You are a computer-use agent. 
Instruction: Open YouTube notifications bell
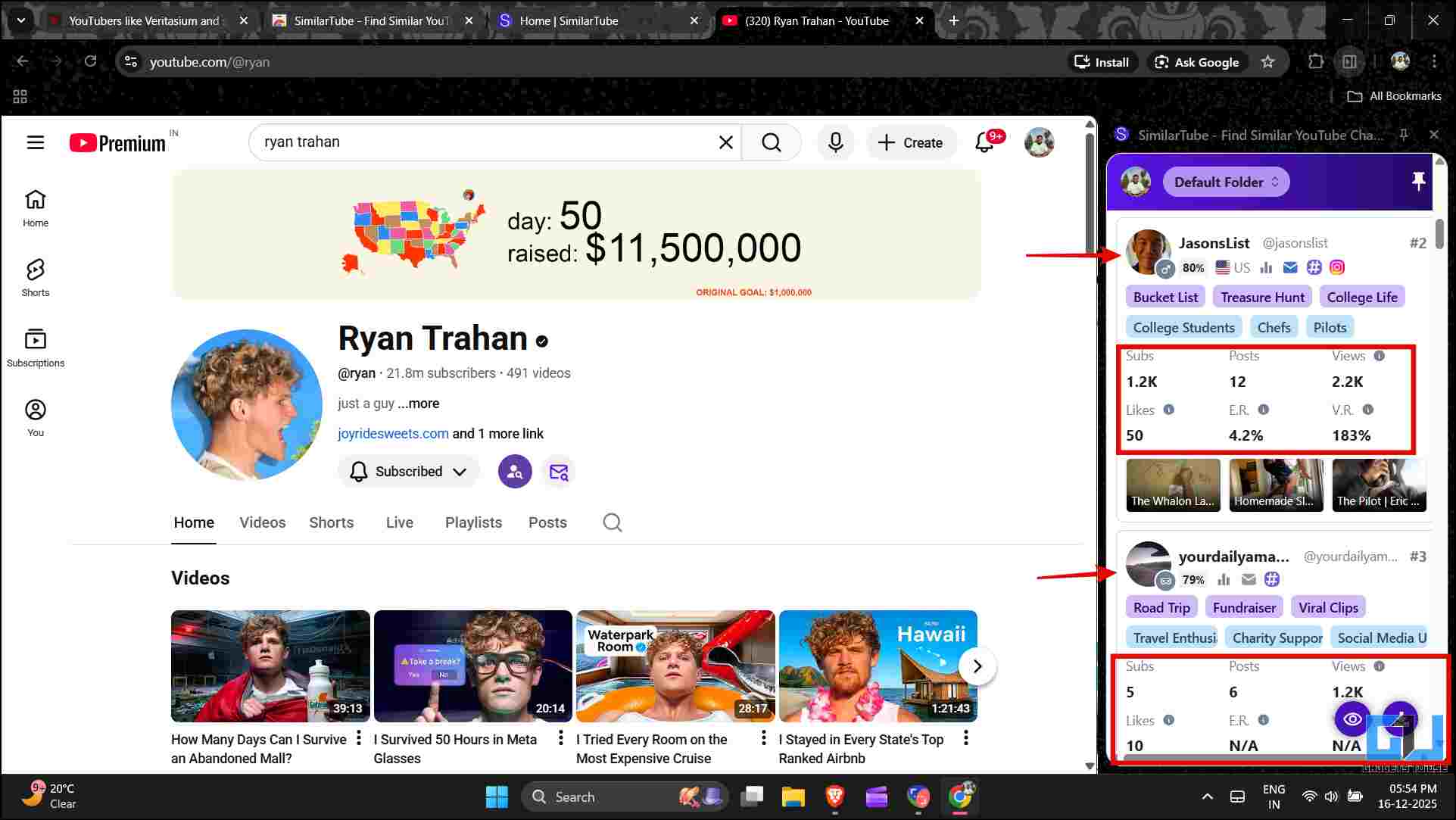coord(984,142)
